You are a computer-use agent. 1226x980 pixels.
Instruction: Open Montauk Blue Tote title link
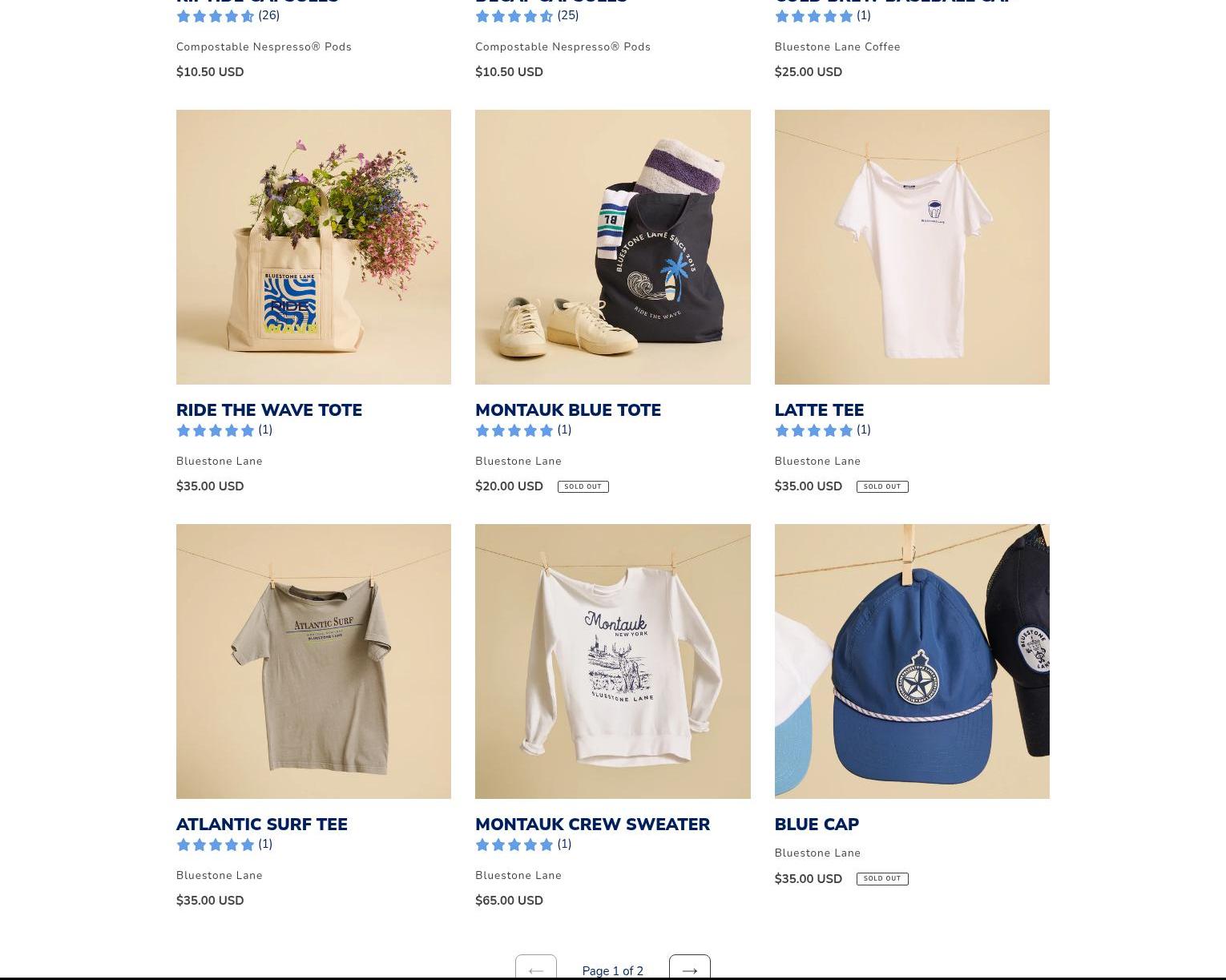pos(568,410)
